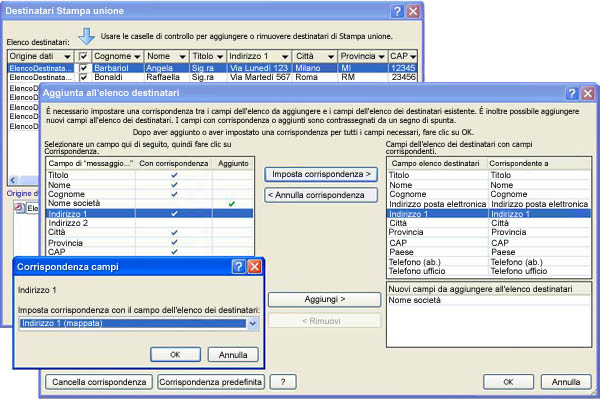Select the Bonaldi Raffaella recipient row

pyautogui.click(x=212, y=77)
